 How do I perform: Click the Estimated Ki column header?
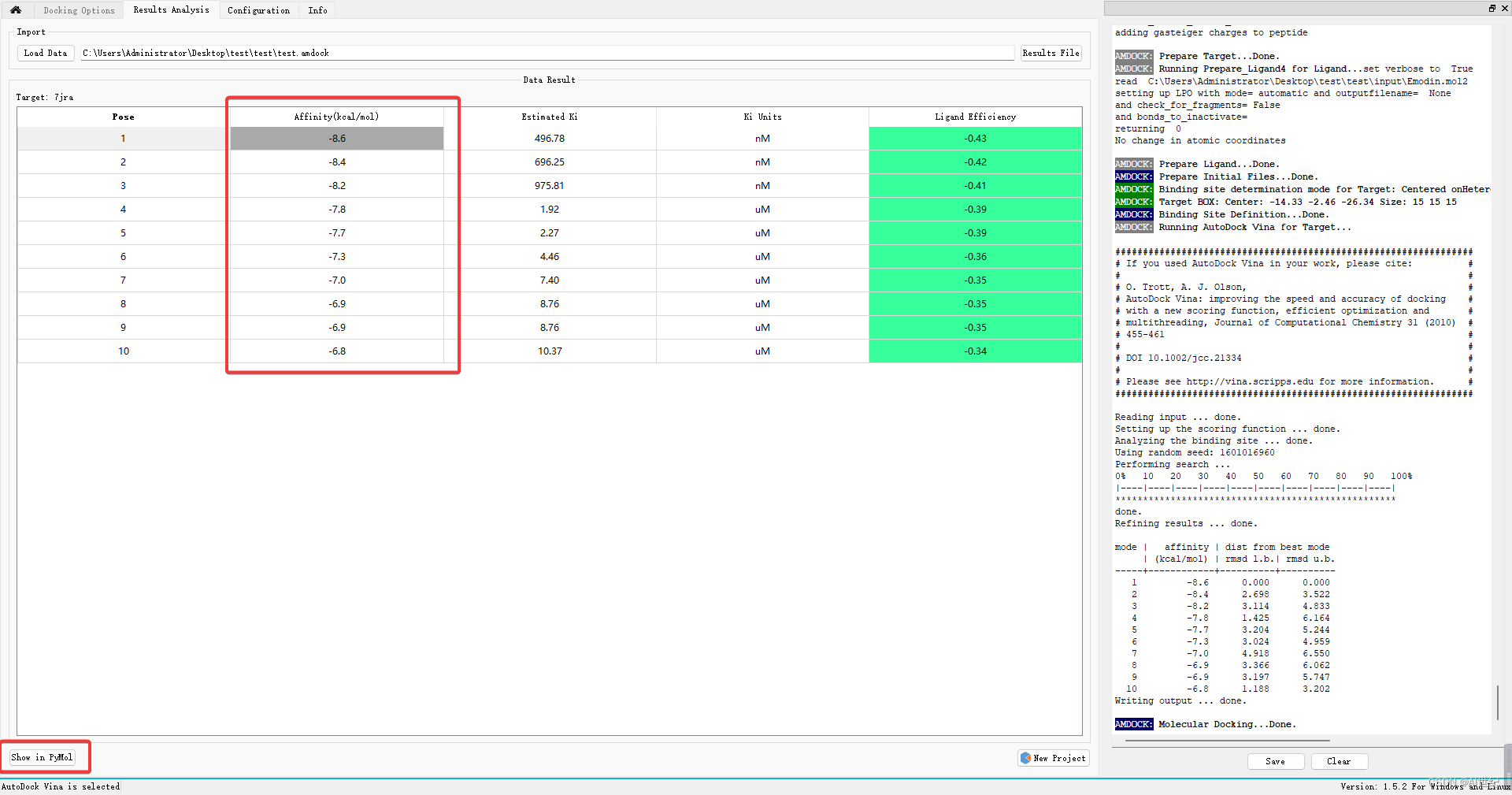pyautogui.click(x=550, y=117)
